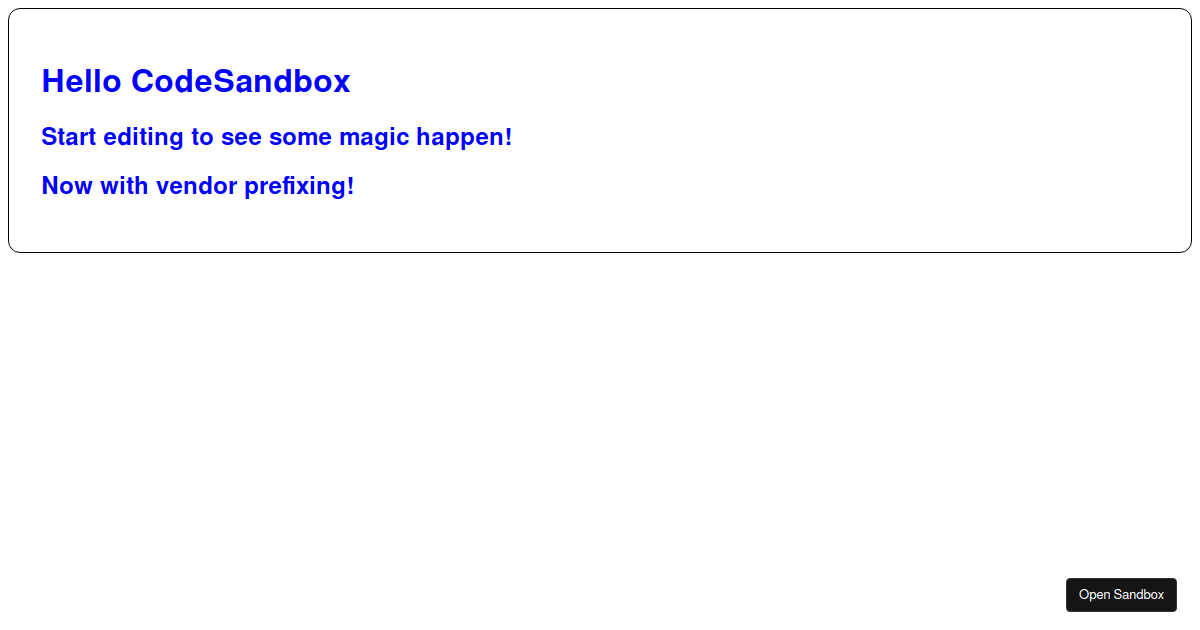Viewport: 1200px width, 630px height.
Task: Click the word 'with' in the last line
Action: click(124, 186)
